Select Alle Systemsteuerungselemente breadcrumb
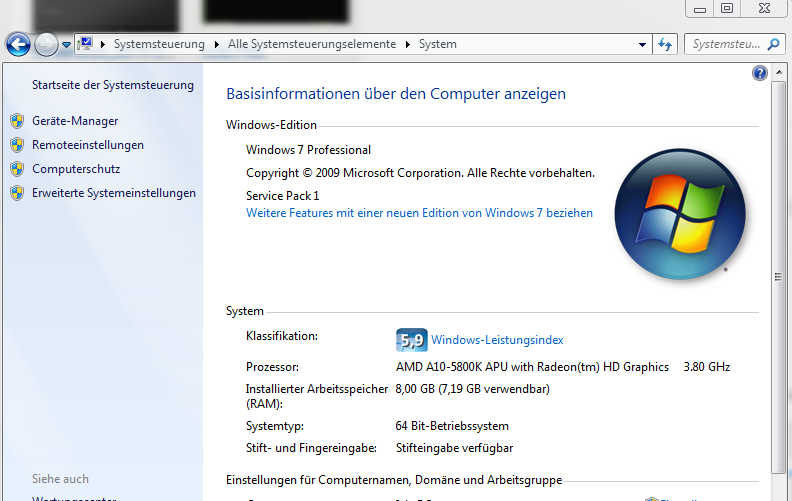 pos(312,44)
